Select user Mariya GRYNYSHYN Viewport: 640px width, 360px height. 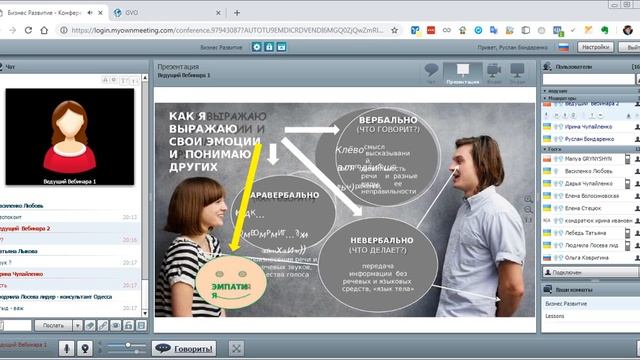[x=589, y=159]
